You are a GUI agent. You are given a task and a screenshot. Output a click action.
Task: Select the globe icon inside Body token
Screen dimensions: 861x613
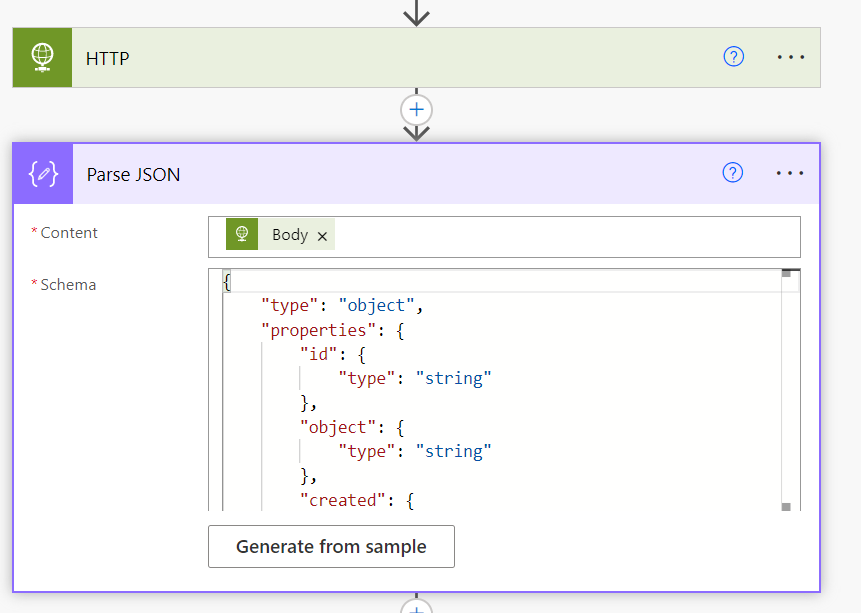pos(241,235)
